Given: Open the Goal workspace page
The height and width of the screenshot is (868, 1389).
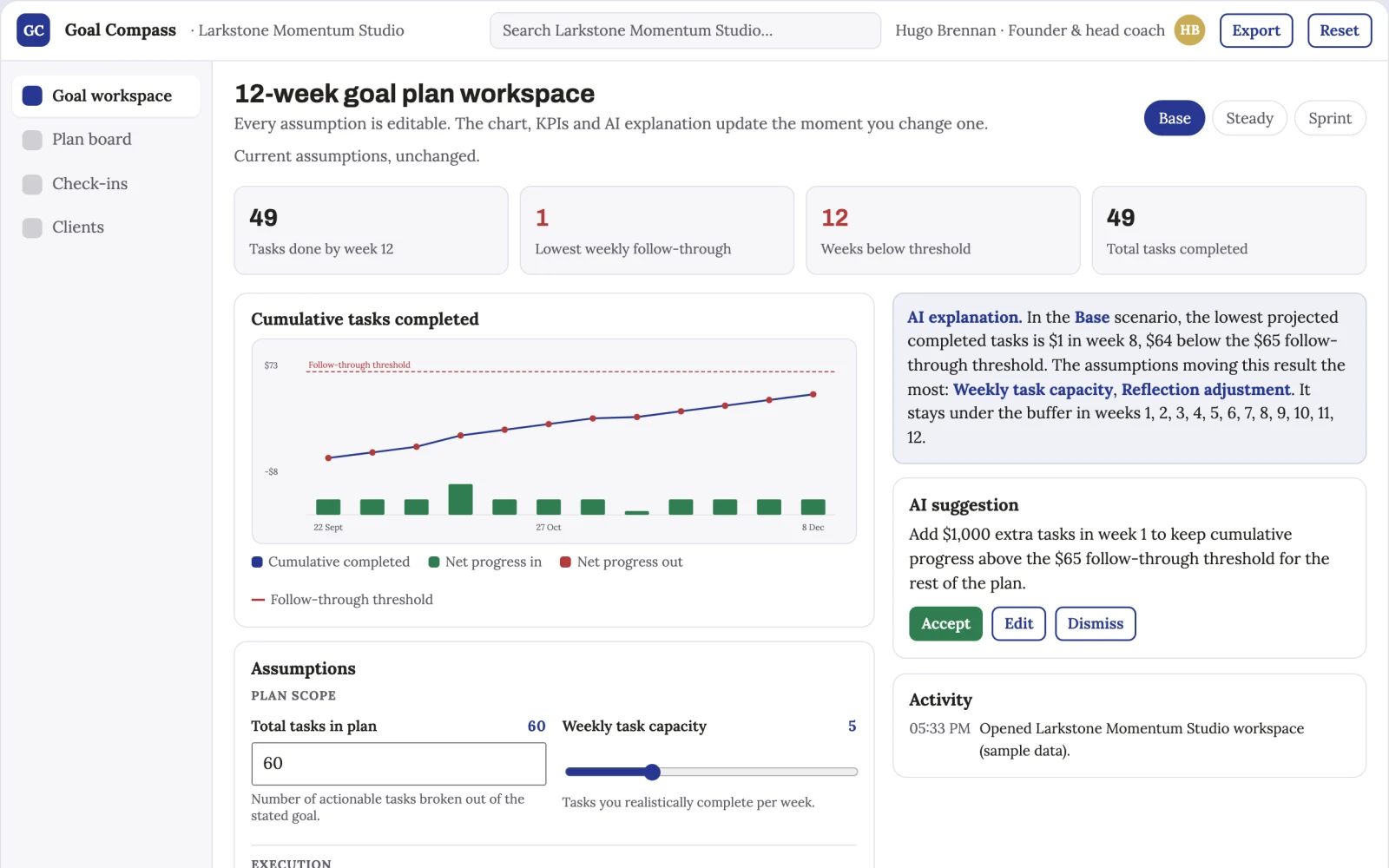Looking at the screenshot, I should (x=106, y=95).
